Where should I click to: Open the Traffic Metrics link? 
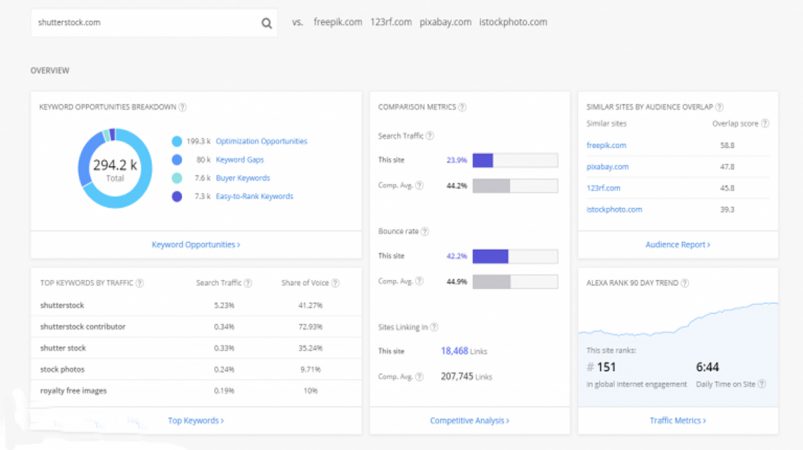point(678,421)
